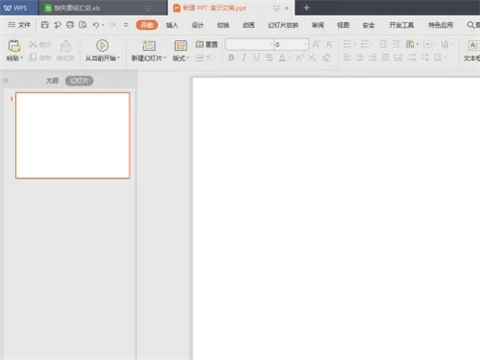480x360 pixels.
Task: Click the Save icon in quick access toolbar
Action: (x=45, y=25)
